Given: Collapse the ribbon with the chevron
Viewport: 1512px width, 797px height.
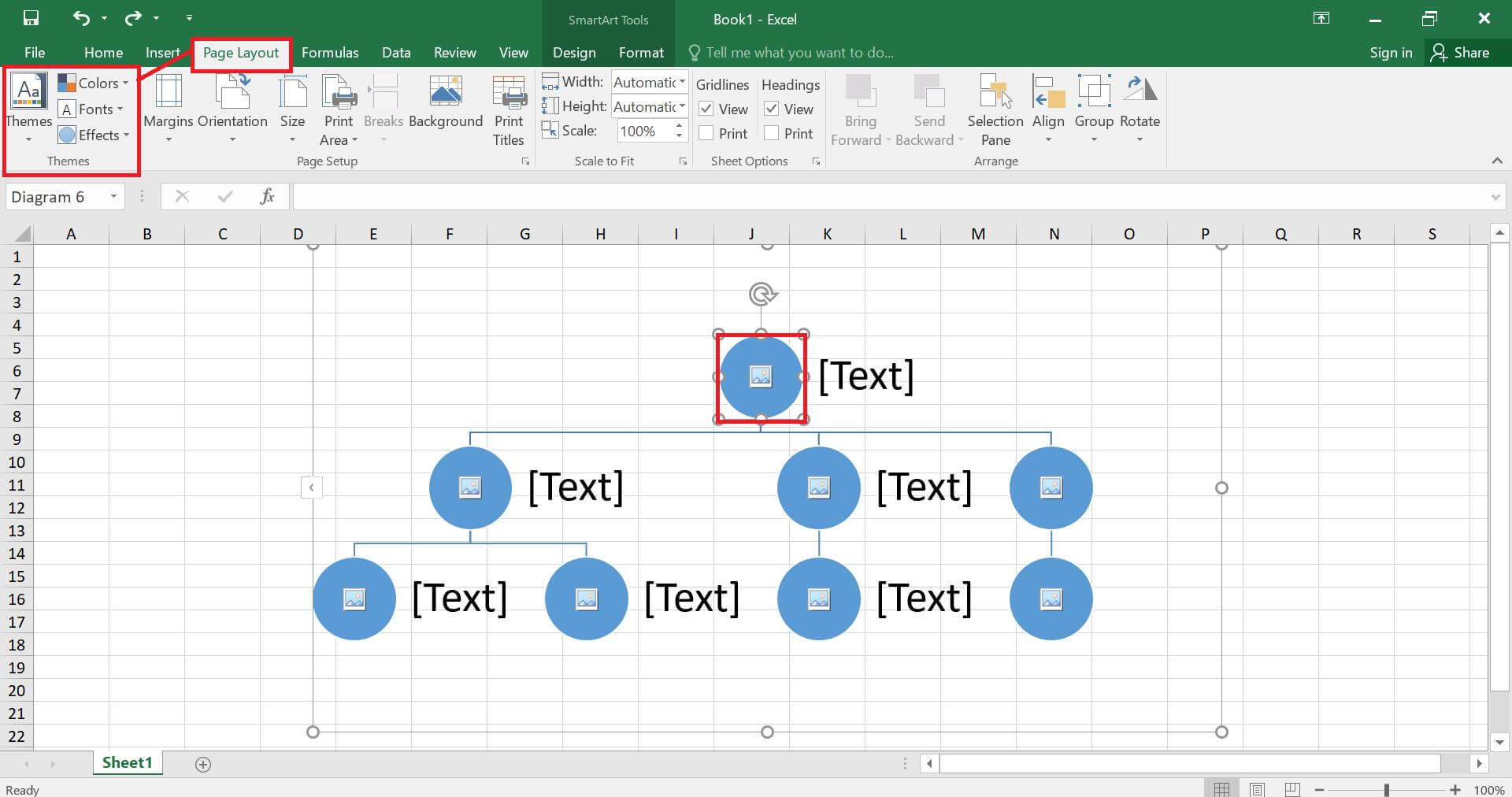Looking at the screenshot, I should [x=1497, y=161].
